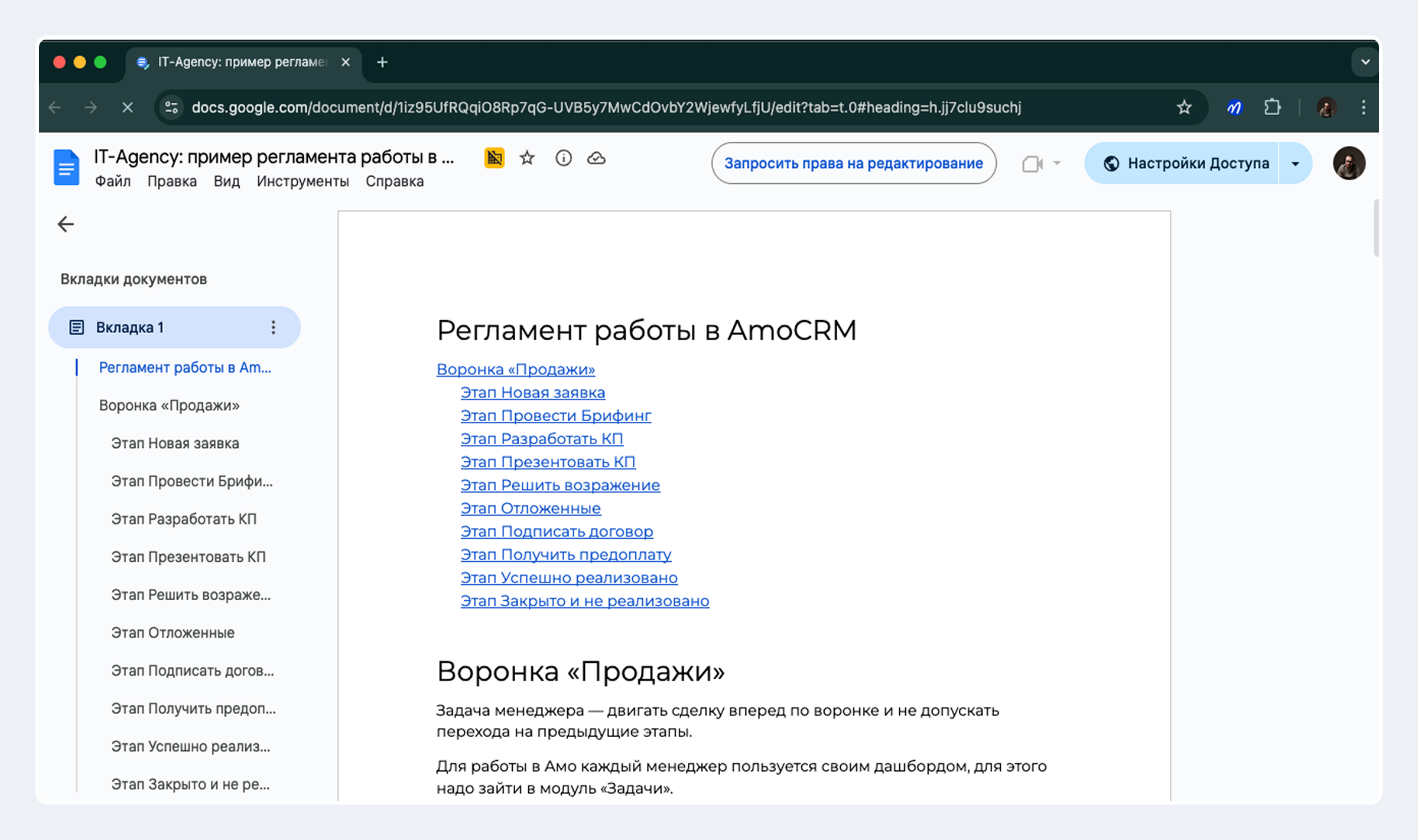
Task: Open the document info icon
Action: click(x=564, y=158)
